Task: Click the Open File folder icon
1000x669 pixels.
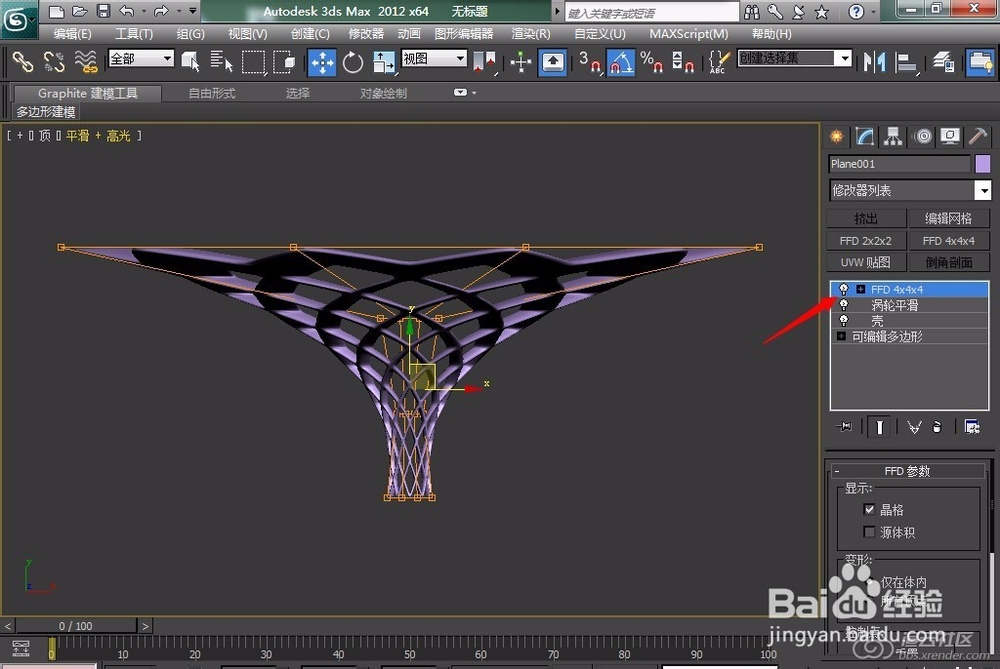Action: click(79, 11)
